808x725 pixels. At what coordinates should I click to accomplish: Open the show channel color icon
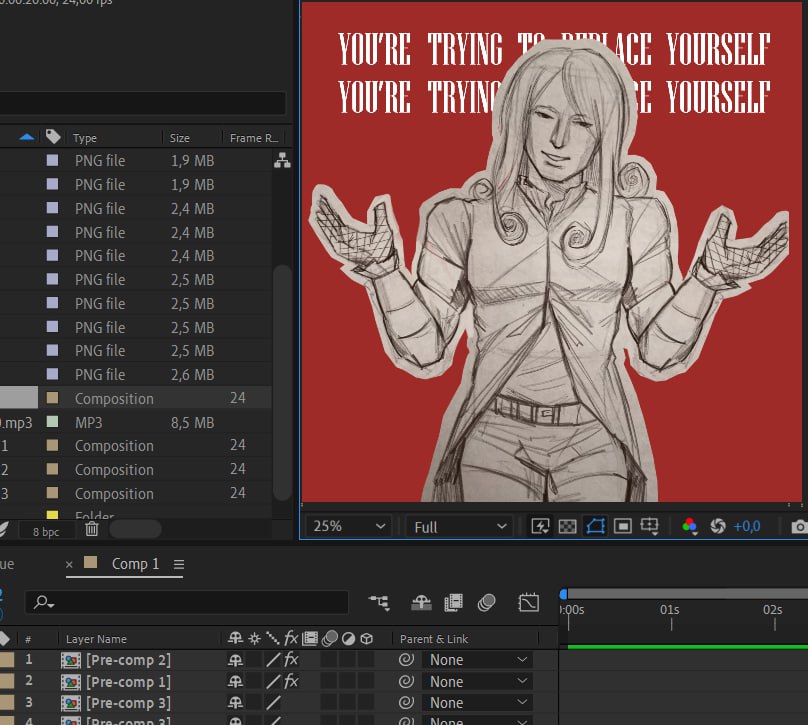689,526
